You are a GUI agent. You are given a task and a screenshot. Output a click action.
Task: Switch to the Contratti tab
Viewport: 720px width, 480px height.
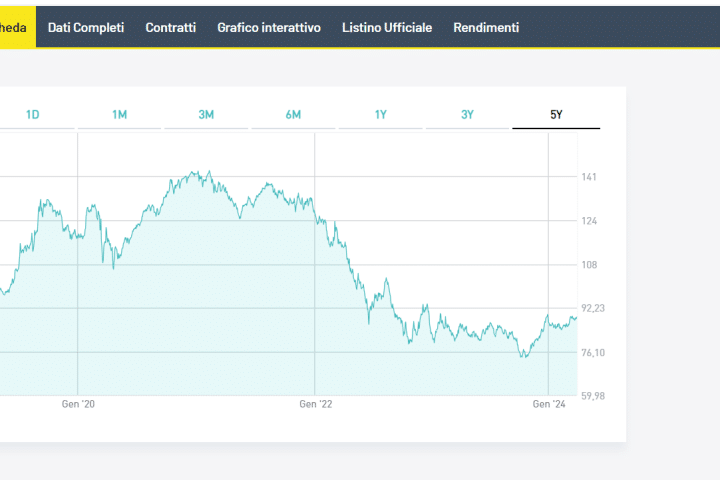171,27
